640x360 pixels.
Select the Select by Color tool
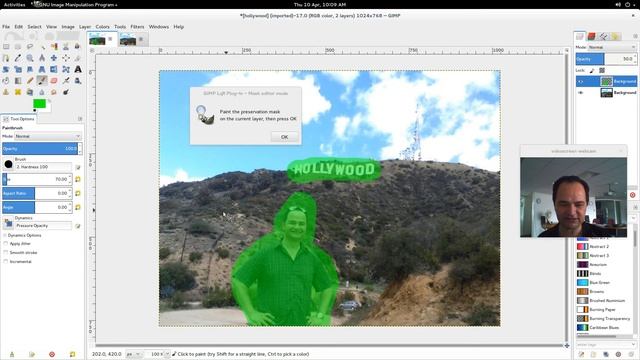coord(54,47)
